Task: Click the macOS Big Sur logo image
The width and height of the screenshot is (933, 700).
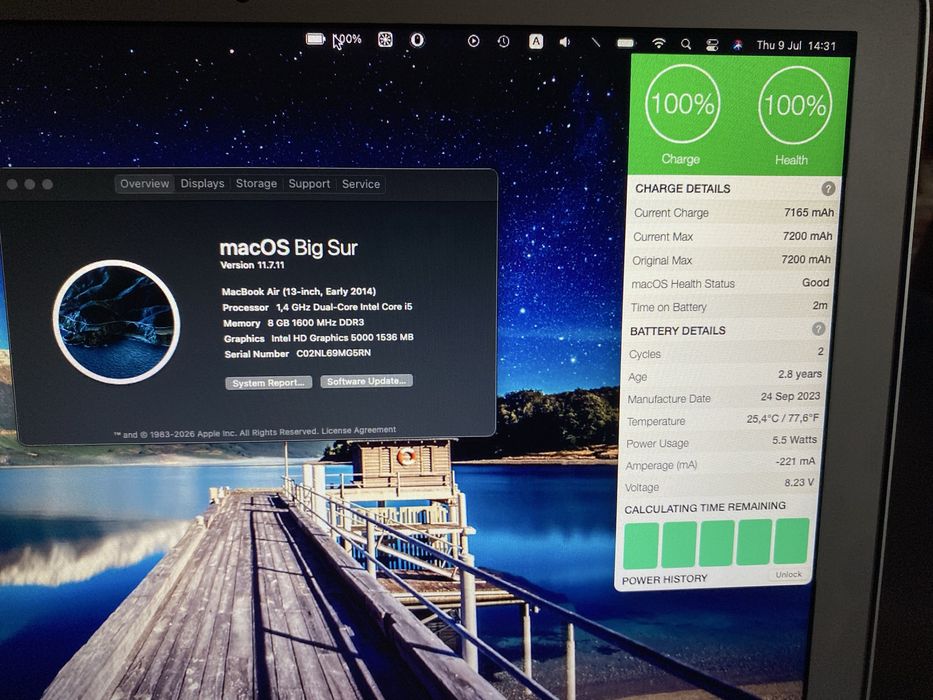Action: pos(116,321)
